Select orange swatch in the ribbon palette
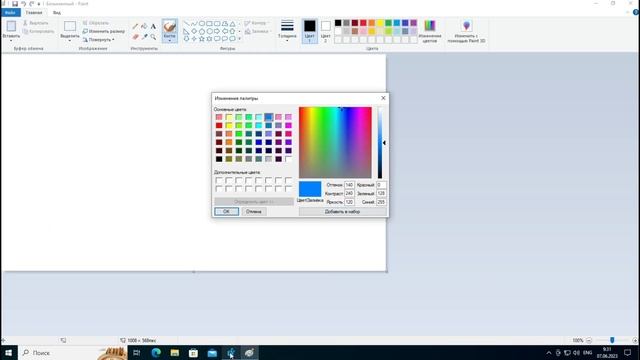This screenshot has width=640, height=360. click(x=371, y=23)
